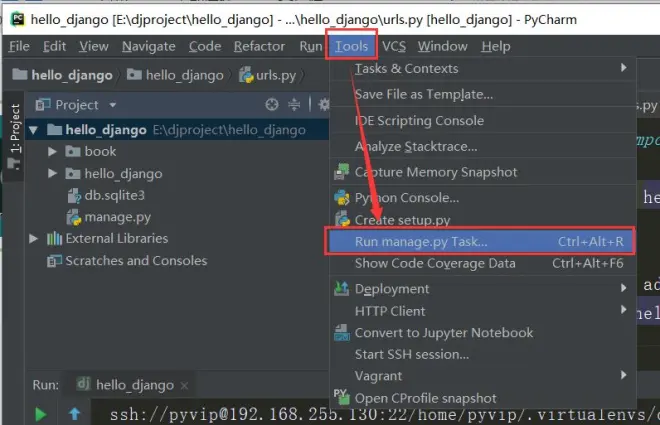Viewport: 660px width, 425px height.
Task: Open the Refactor menu
Action: 259,46
